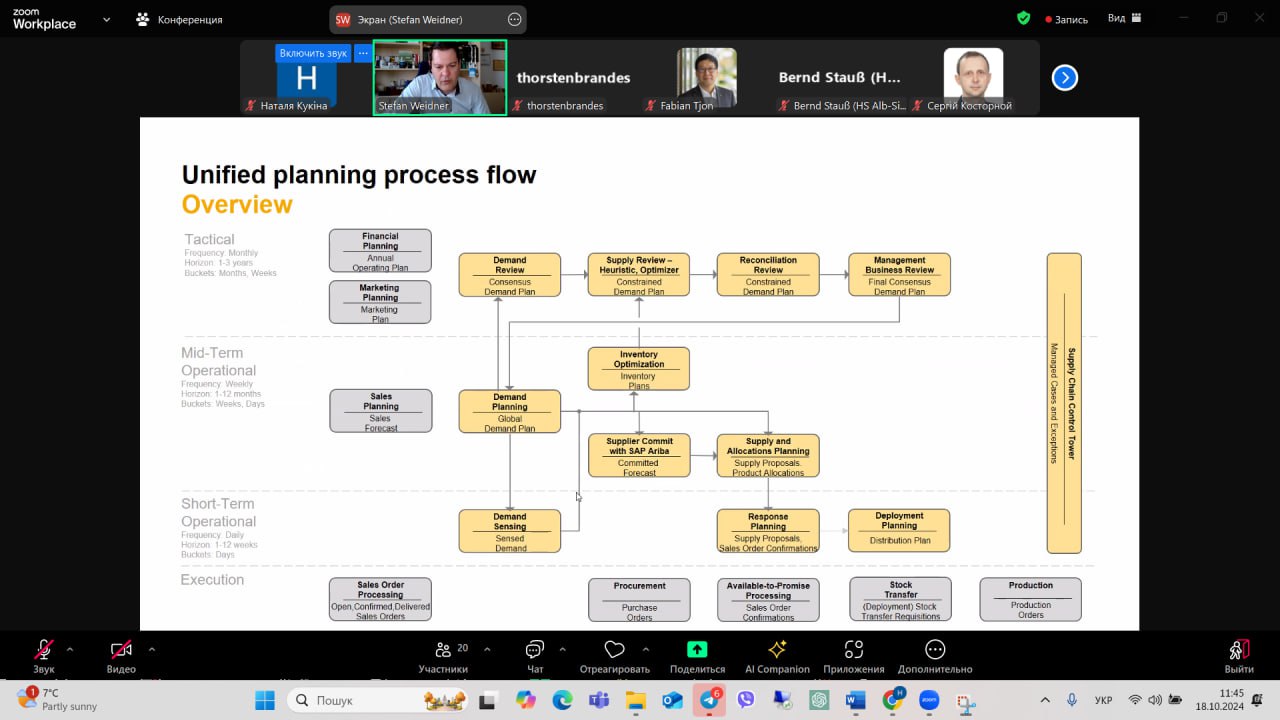This screenshot has height=720, width=1280.
Task: Select the Bernd Stauß participant tile
Action: click(840, 78)
